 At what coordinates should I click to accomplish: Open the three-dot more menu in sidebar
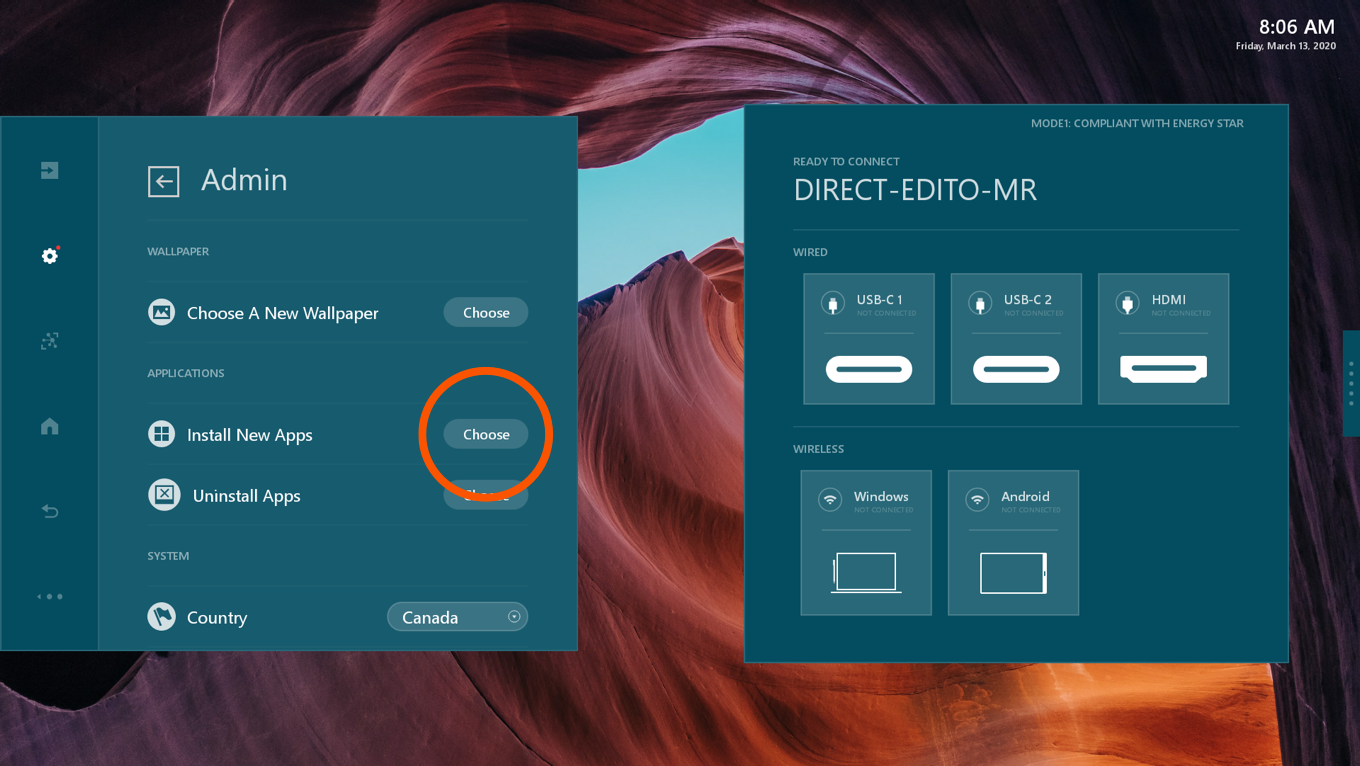pos(49,596)
